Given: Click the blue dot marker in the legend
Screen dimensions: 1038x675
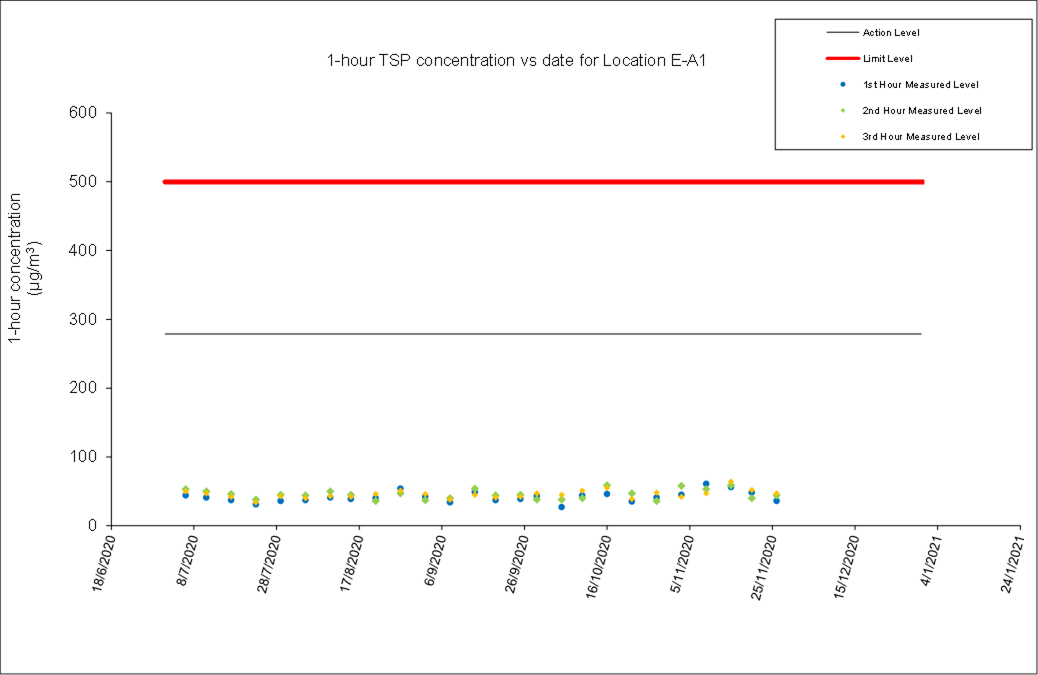Looking at the screenshot, I should pos(843,85).
